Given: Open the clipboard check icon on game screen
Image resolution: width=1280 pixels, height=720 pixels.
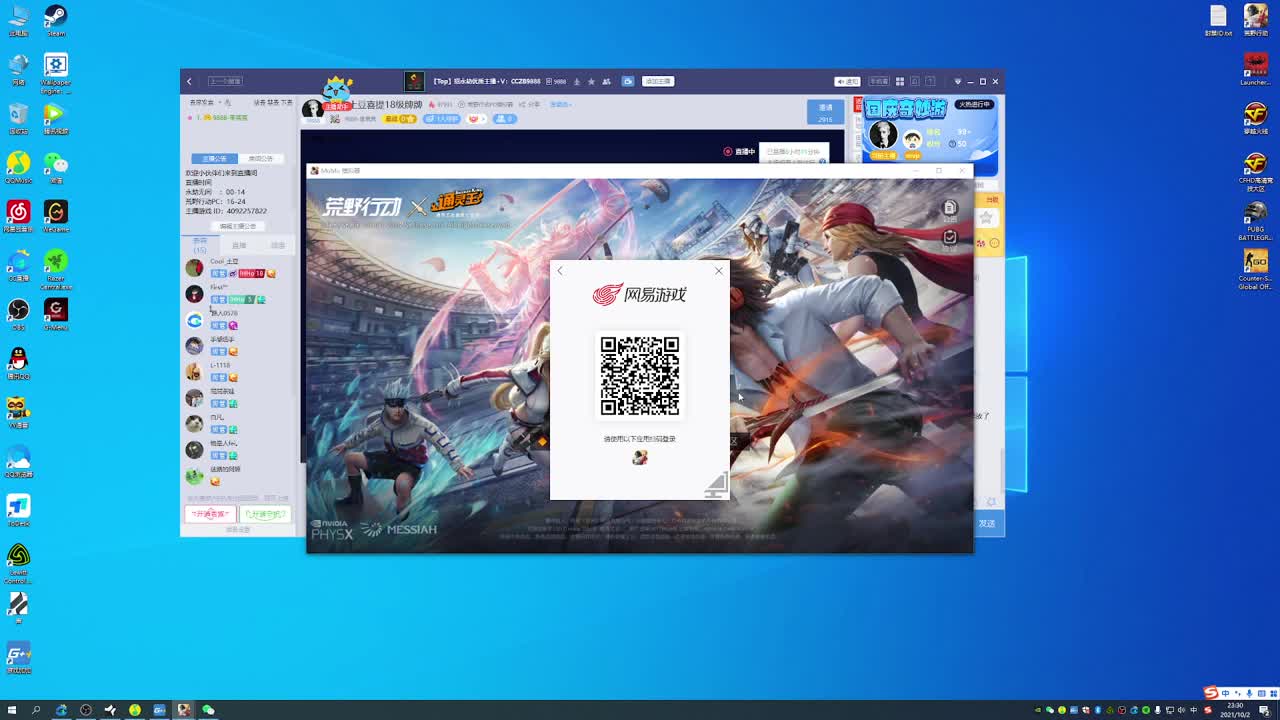Looking at the screenshot, I should (x=950, y=237).
